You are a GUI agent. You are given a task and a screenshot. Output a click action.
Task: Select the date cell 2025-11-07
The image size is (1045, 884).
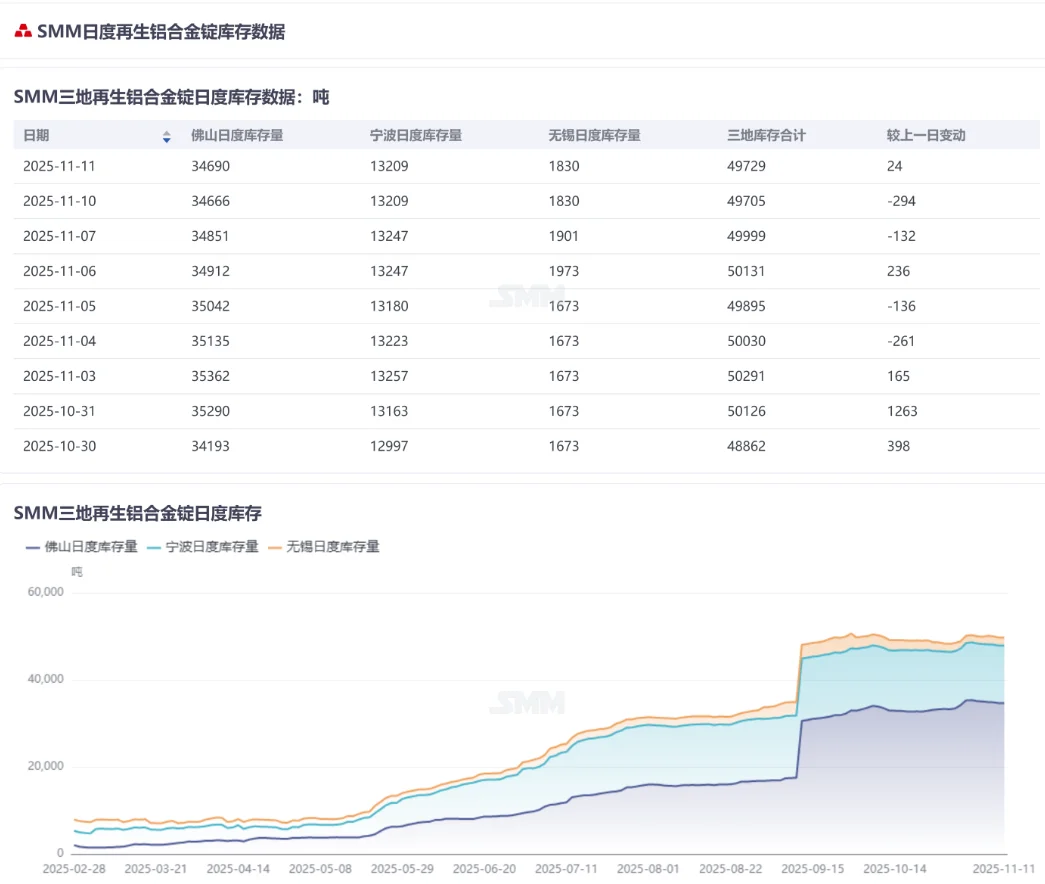click(x=59, y=236)
